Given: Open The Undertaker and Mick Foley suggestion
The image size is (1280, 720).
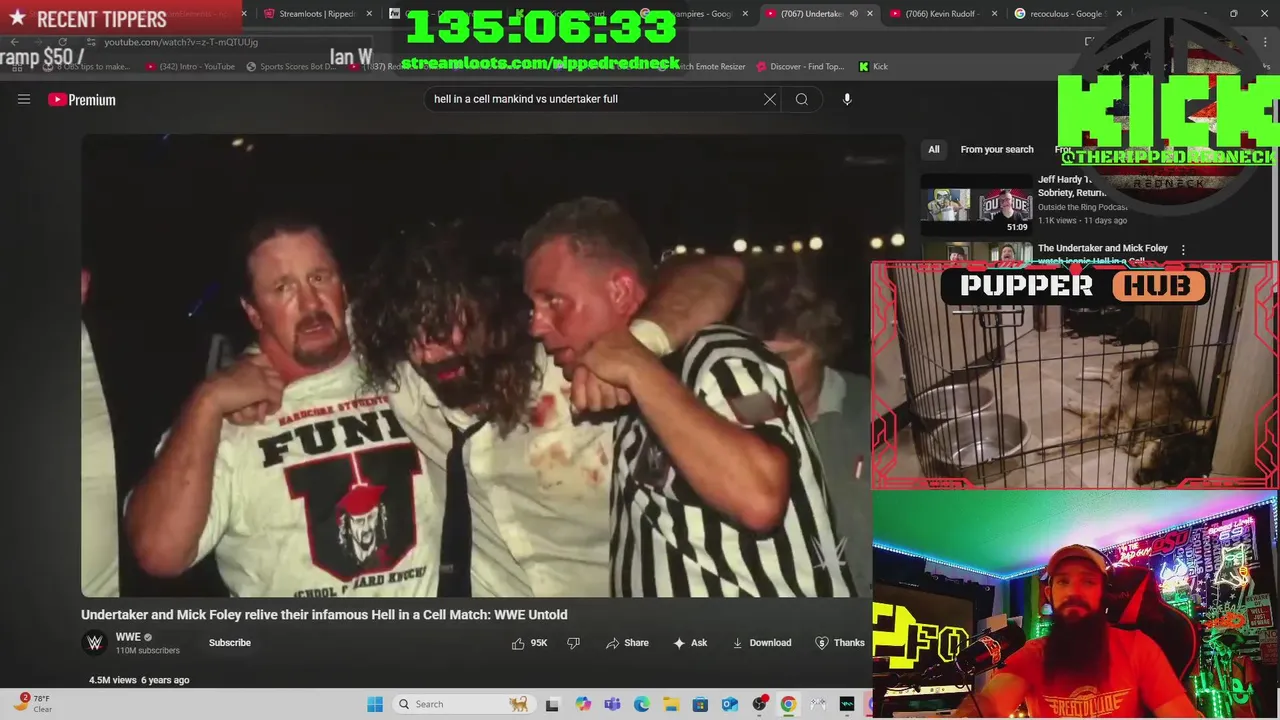Looking at the screenshot, I should 1102,248.
